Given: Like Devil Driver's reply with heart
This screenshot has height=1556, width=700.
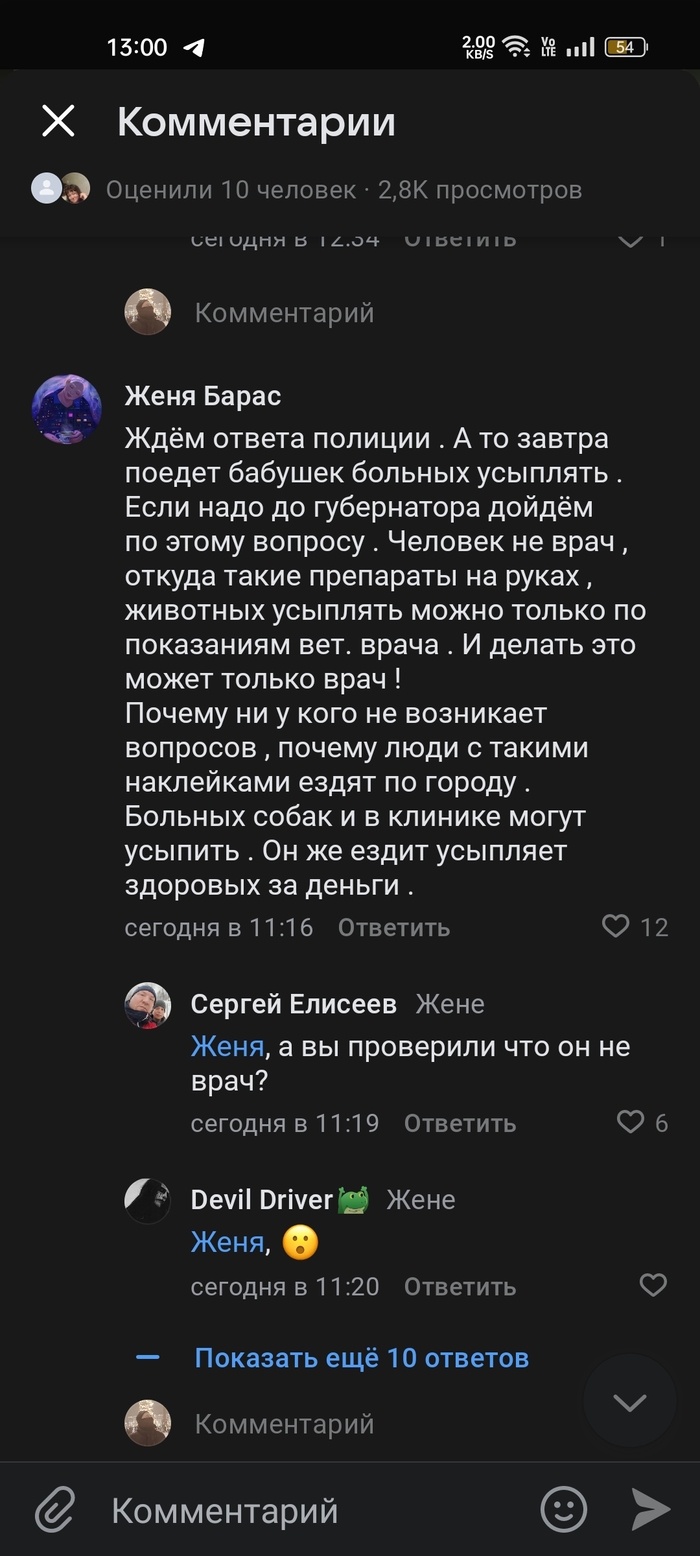Looking at the screenshot, I should pos(653,1285).
